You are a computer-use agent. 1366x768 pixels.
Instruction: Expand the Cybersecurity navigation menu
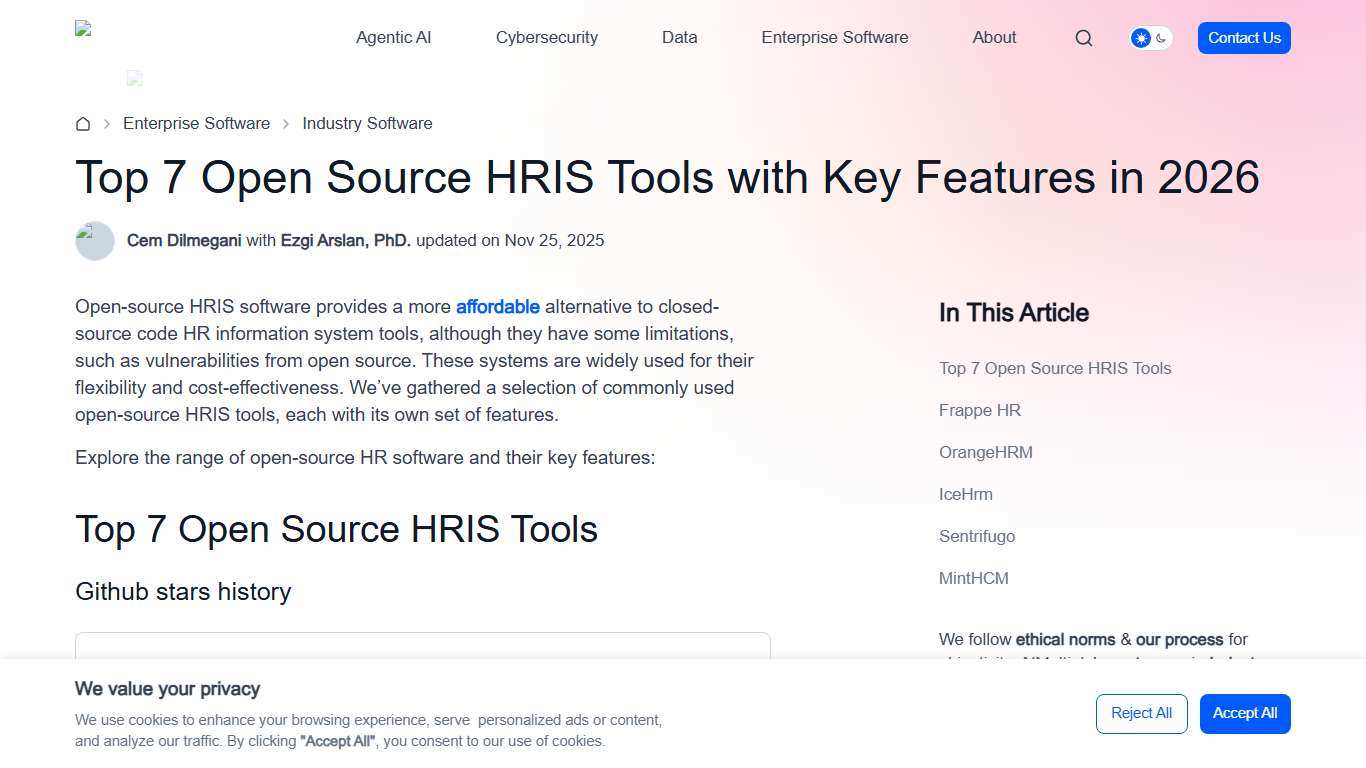coord(546,37)
